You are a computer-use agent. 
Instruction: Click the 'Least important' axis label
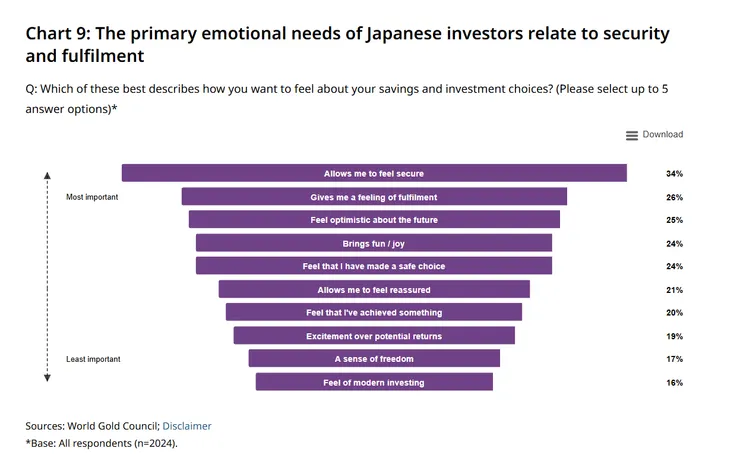pos(93,359)
